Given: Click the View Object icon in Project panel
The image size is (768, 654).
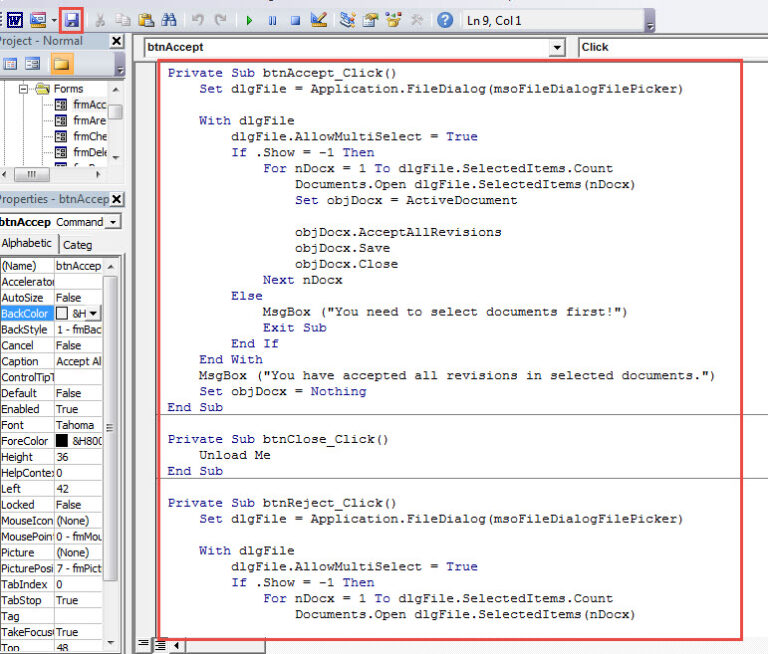Looking at the screenshot, I should point(33,64).
